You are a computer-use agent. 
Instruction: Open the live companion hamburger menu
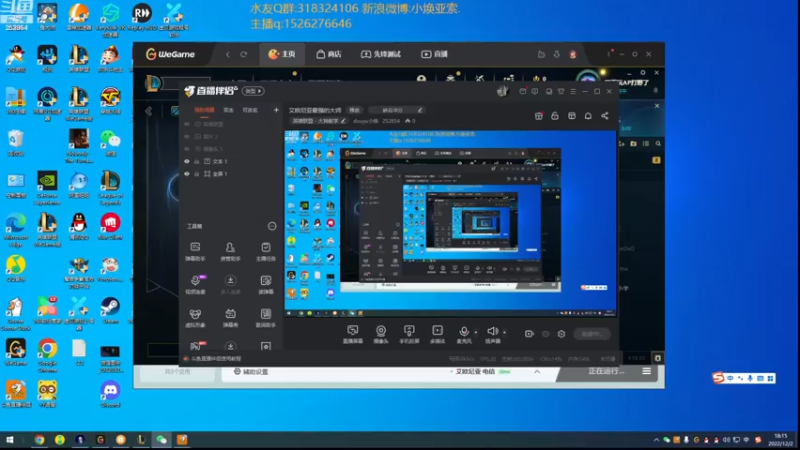(x=573, y=91)
